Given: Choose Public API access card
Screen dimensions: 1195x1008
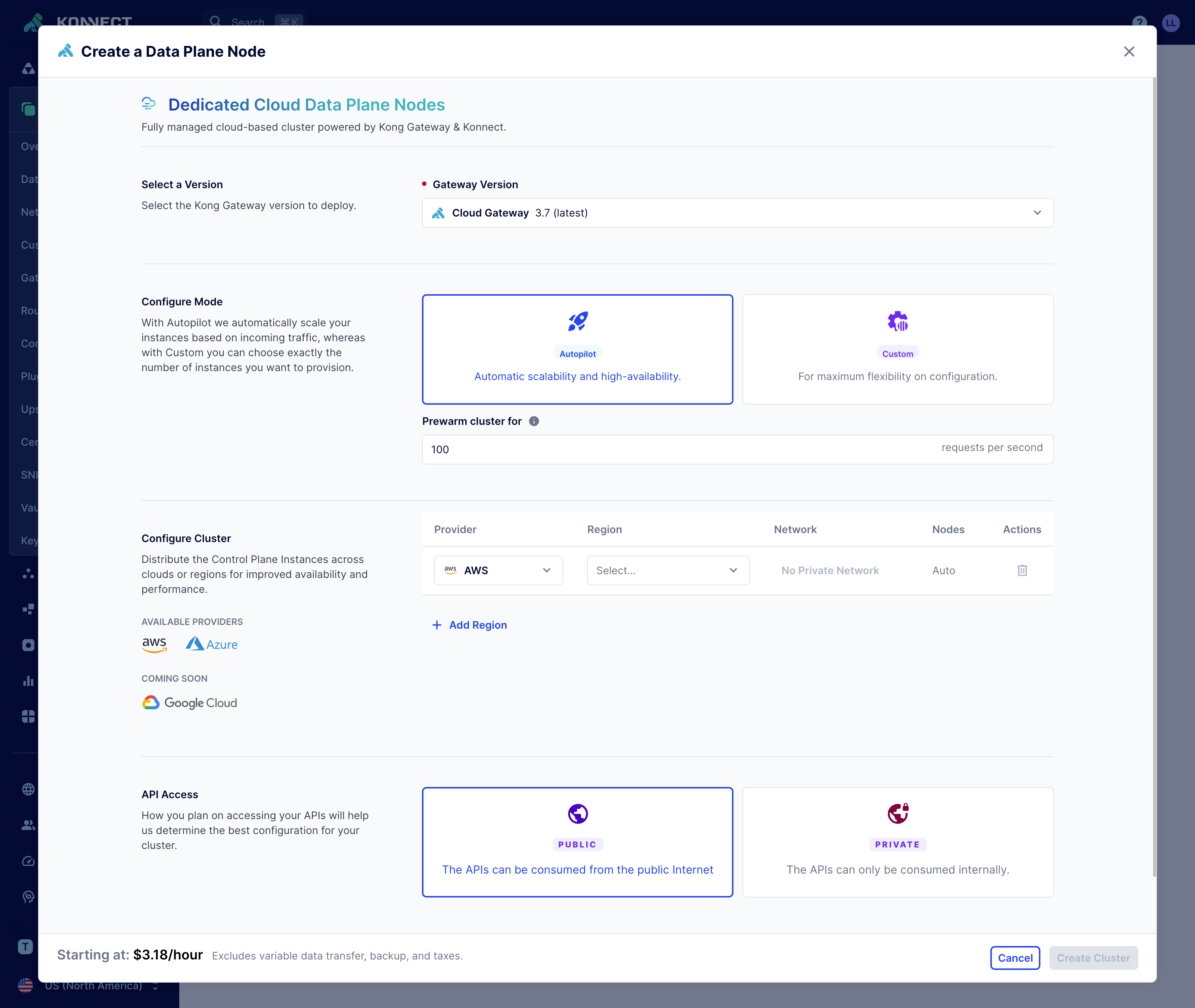Looking at the screenshot, I should (577, 842).
